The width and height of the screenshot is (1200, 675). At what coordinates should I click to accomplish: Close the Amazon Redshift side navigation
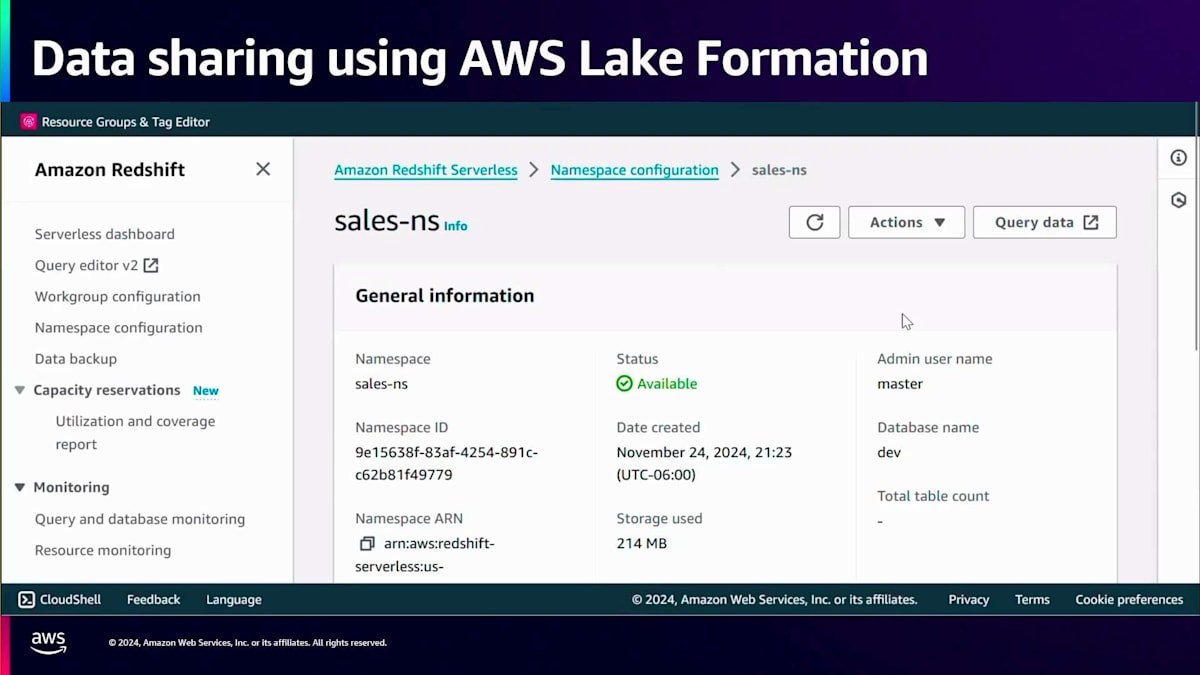pos(263,169)
